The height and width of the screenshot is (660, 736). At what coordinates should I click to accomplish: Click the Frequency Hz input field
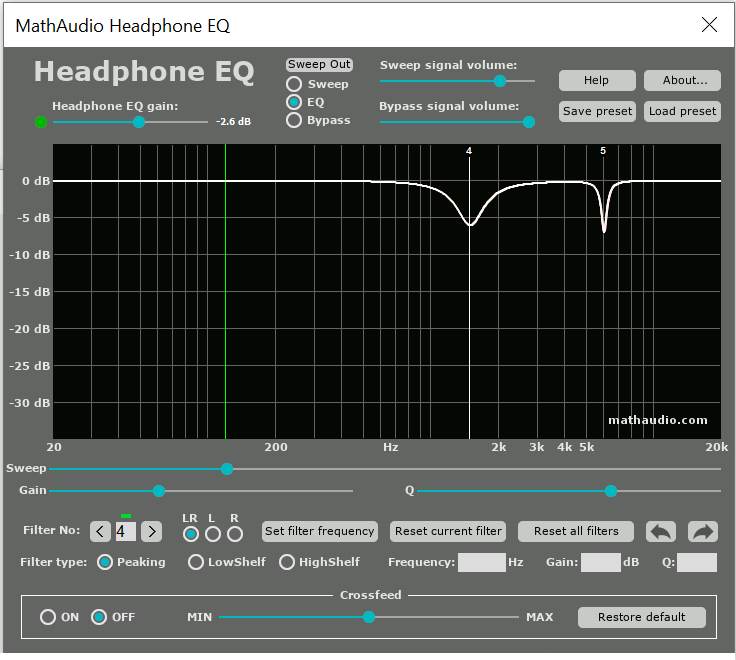(x=482, y=562)
